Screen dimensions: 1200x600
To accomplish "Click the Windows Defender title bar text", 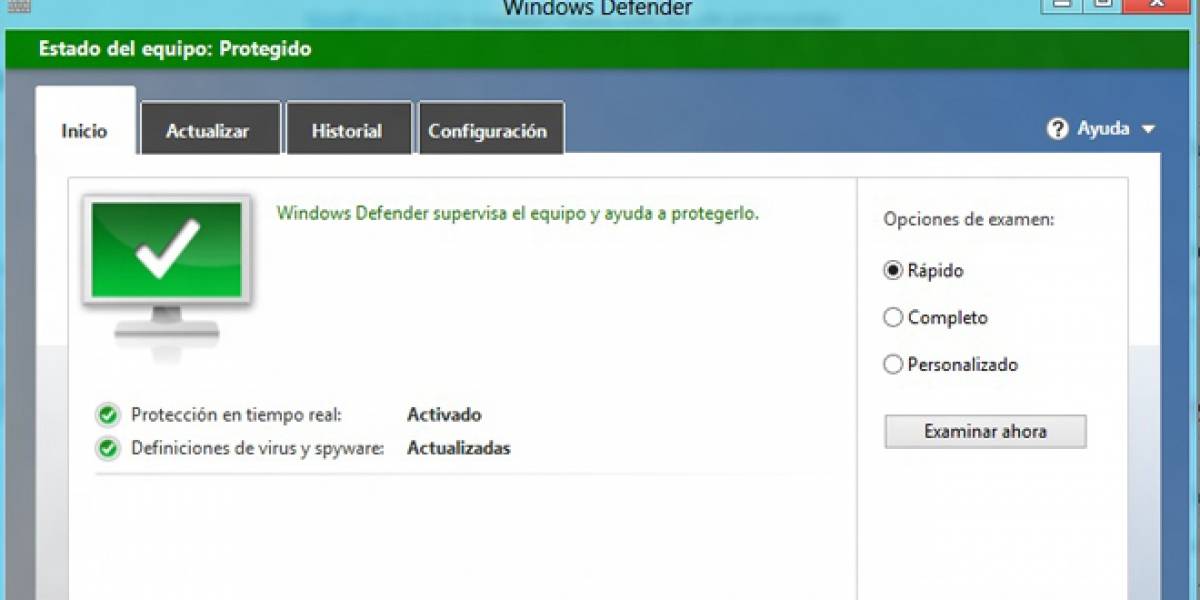I will point(597,8).
